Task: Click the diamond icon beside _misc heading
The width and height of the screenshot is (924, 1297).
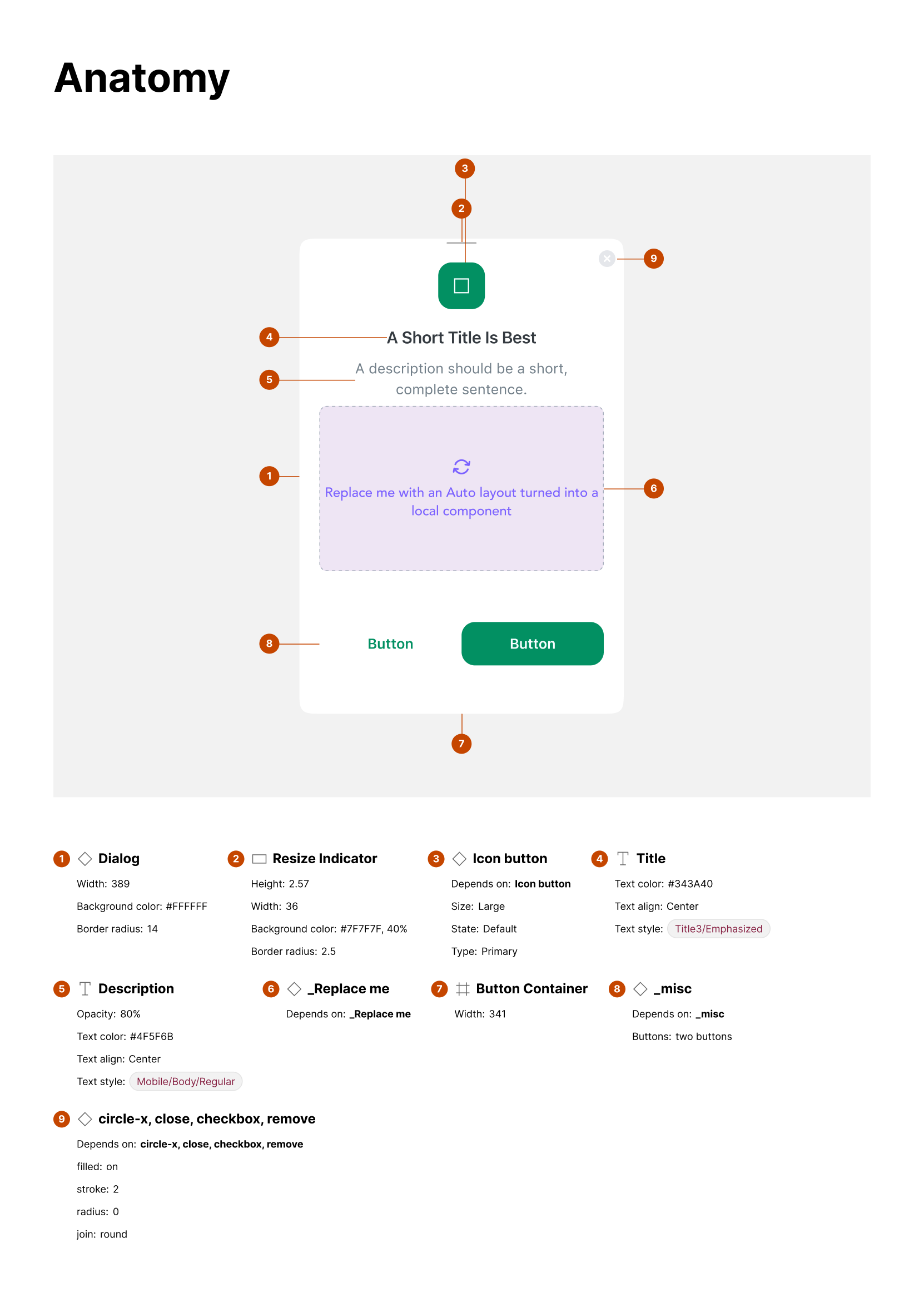Action: pyautogui.click(x=640, y=989)
